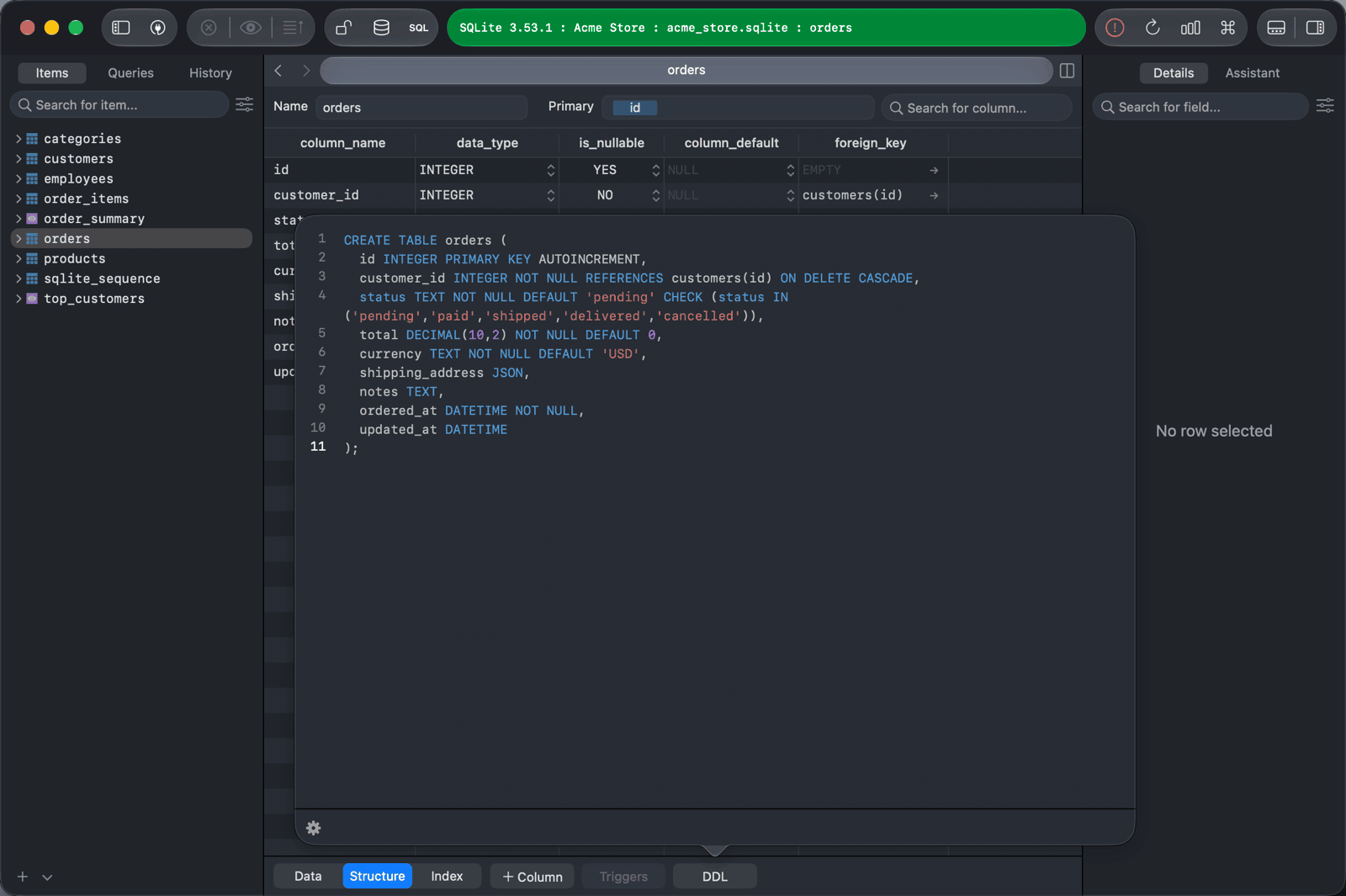Switch to the Data view tab
This screenshot has height=896, width=1346.
pyautogui.click(x=308, y=876)
